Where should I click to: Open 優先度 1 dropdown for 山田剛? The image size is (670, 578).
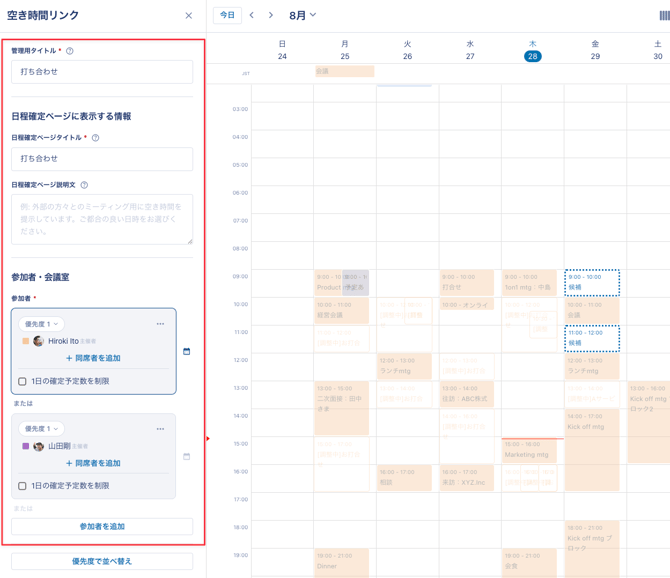click(41, 429)
